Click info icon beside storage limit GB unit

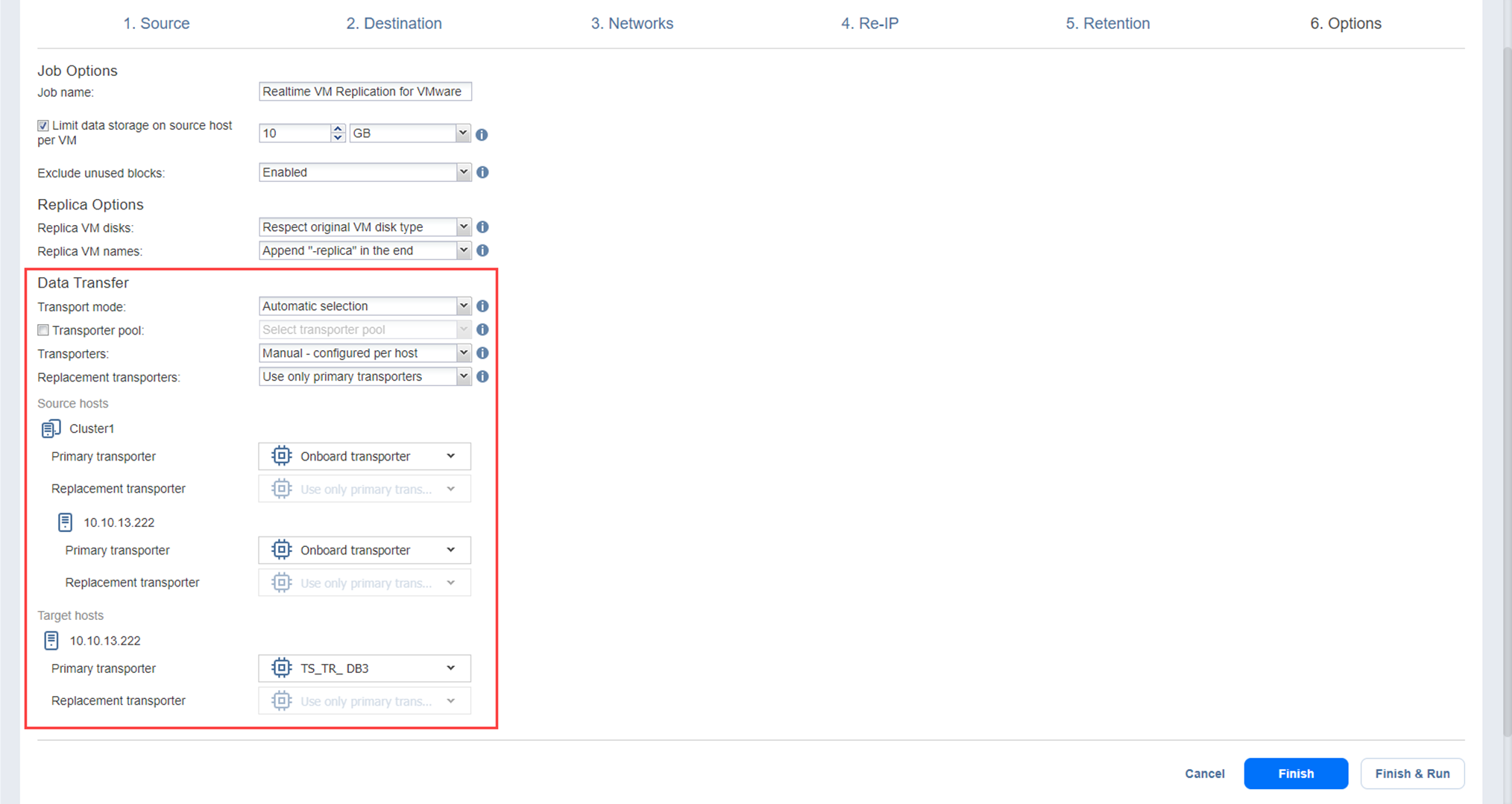click(x=482, y=135)
